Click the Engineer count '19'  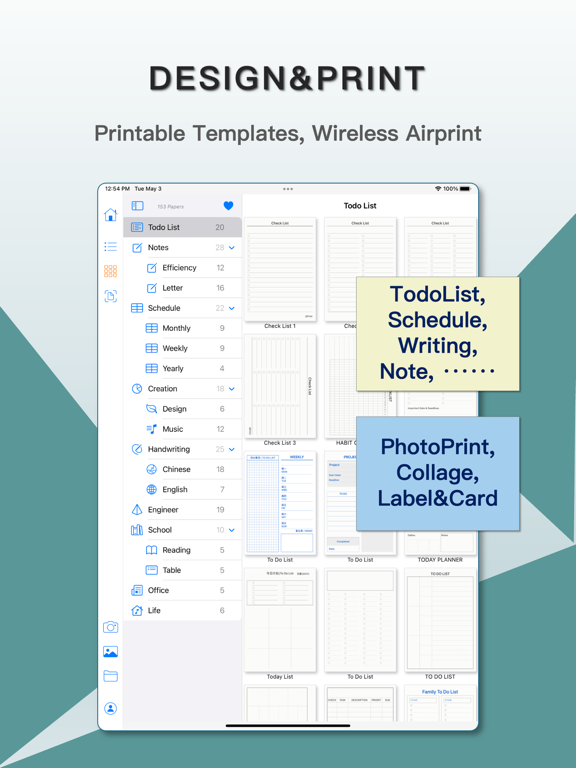click(220, 510)
